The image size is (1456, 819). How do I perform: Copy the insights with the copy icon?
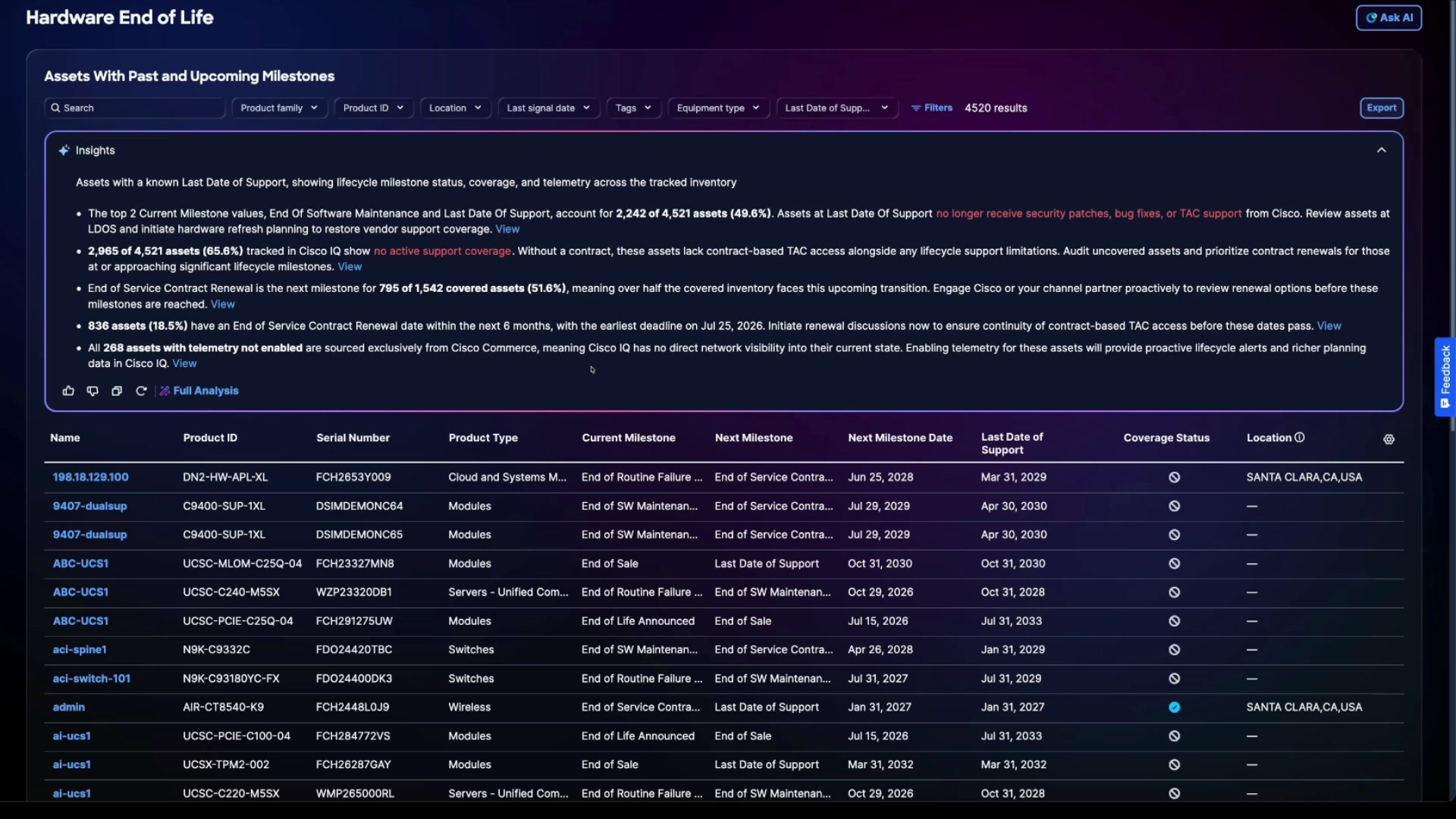[117, 391]
